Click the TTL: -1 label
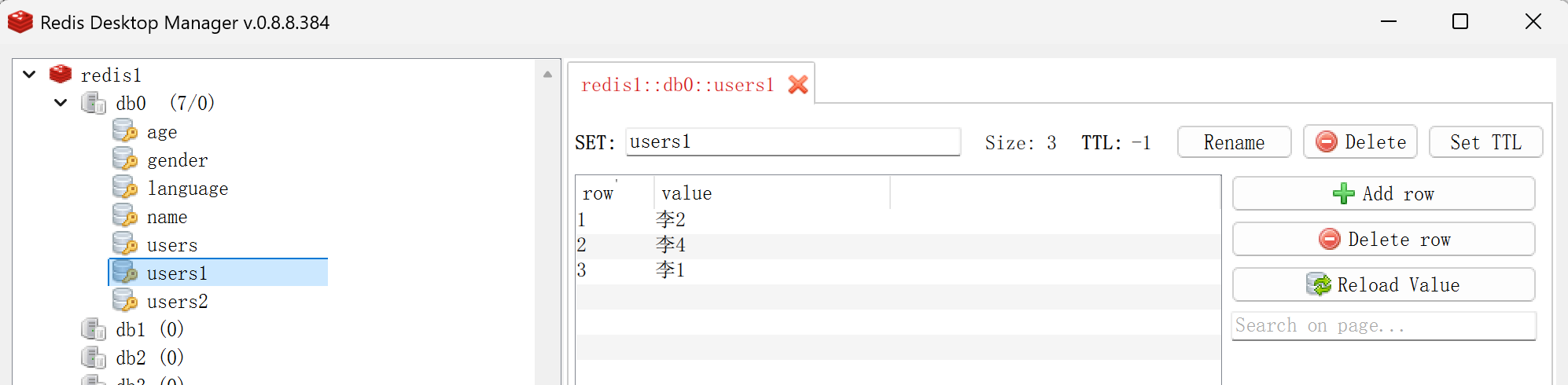Image resolution: width=1568 pixels, height=385 pixels. point(1116,143)
